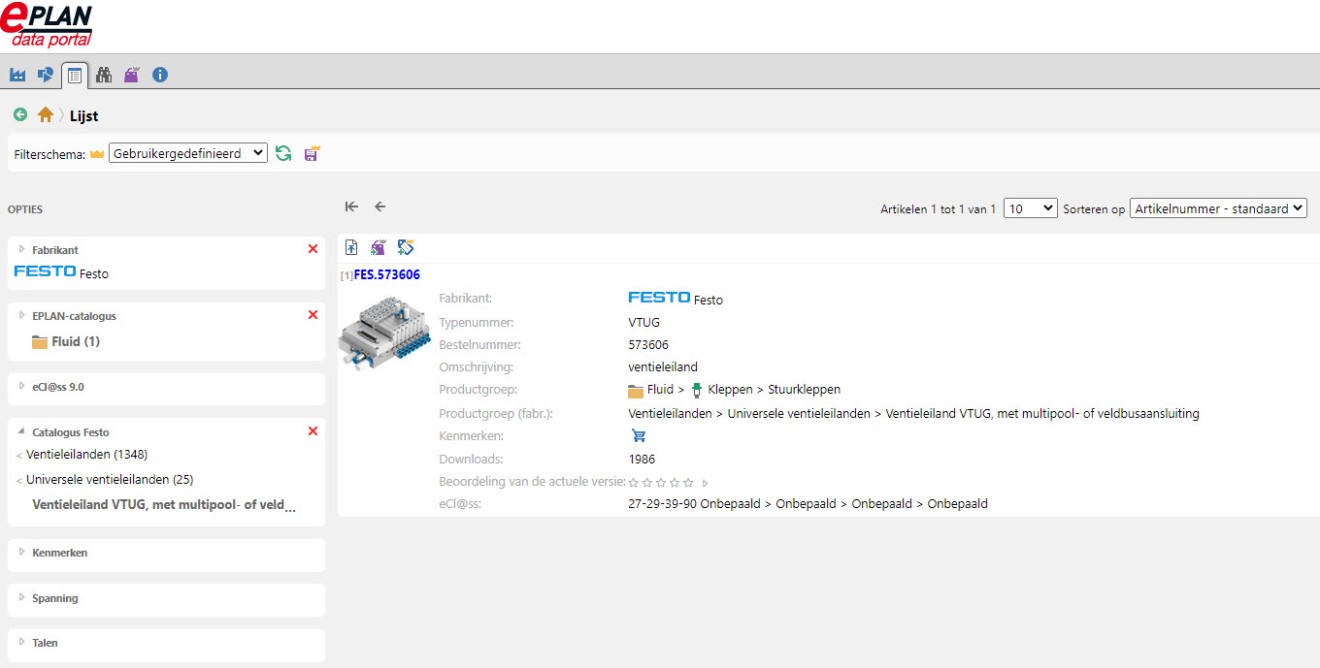Click the Typenummer value VTUG

(644, 323)
